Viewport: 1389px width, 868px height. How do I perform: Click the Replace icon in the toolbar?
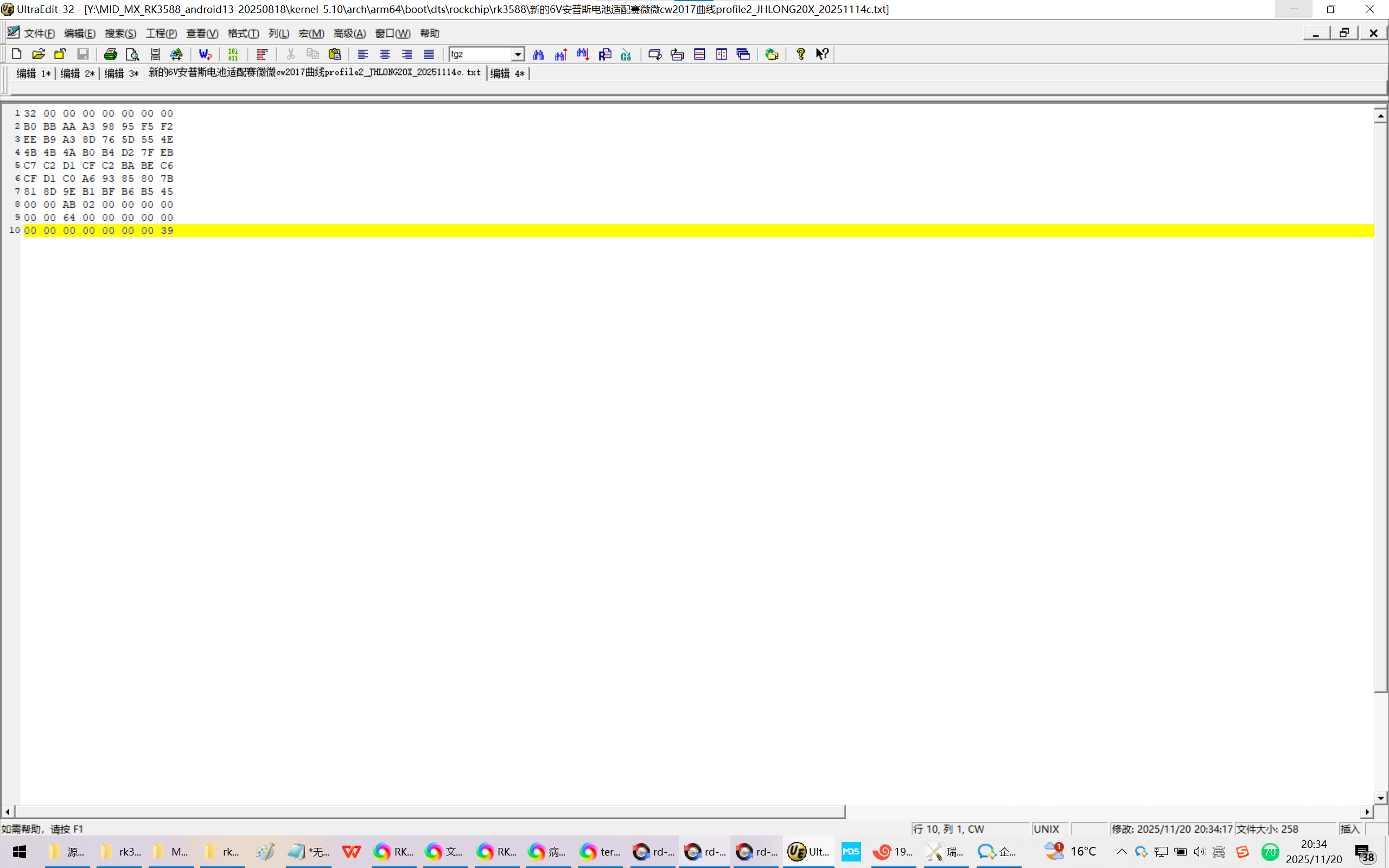pyautogui.click(x=605, y=54)
